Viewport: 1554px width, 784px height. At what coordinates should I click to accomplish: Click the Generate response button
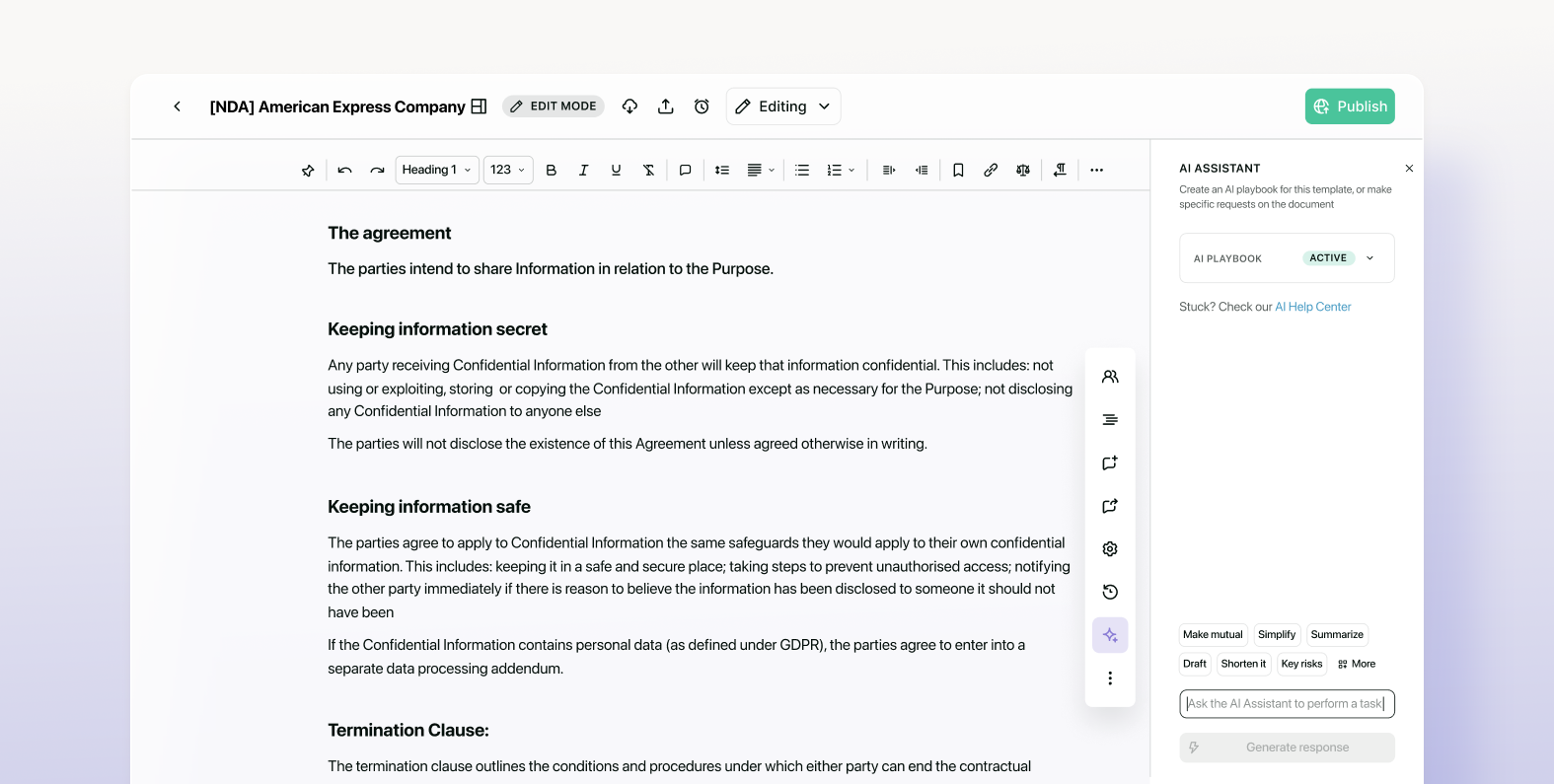1287,748
